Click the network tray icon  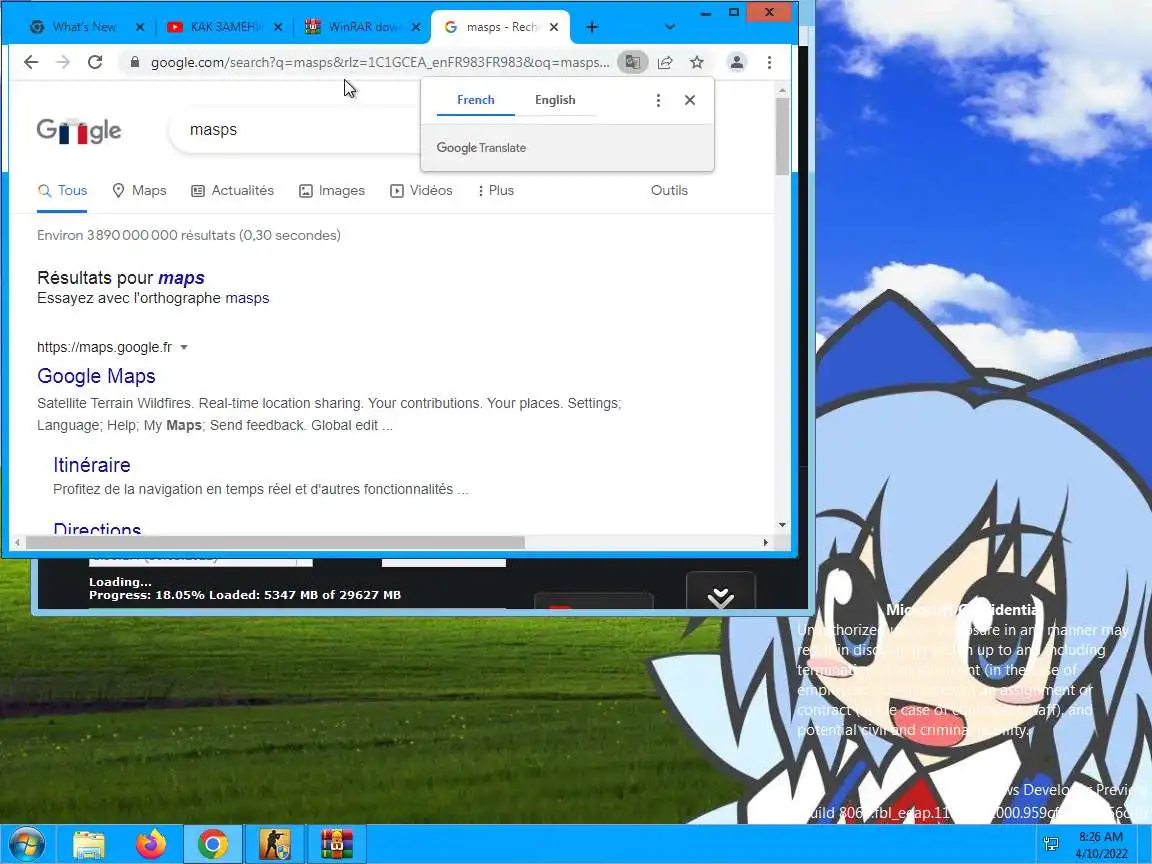[x=1051, y=844]
